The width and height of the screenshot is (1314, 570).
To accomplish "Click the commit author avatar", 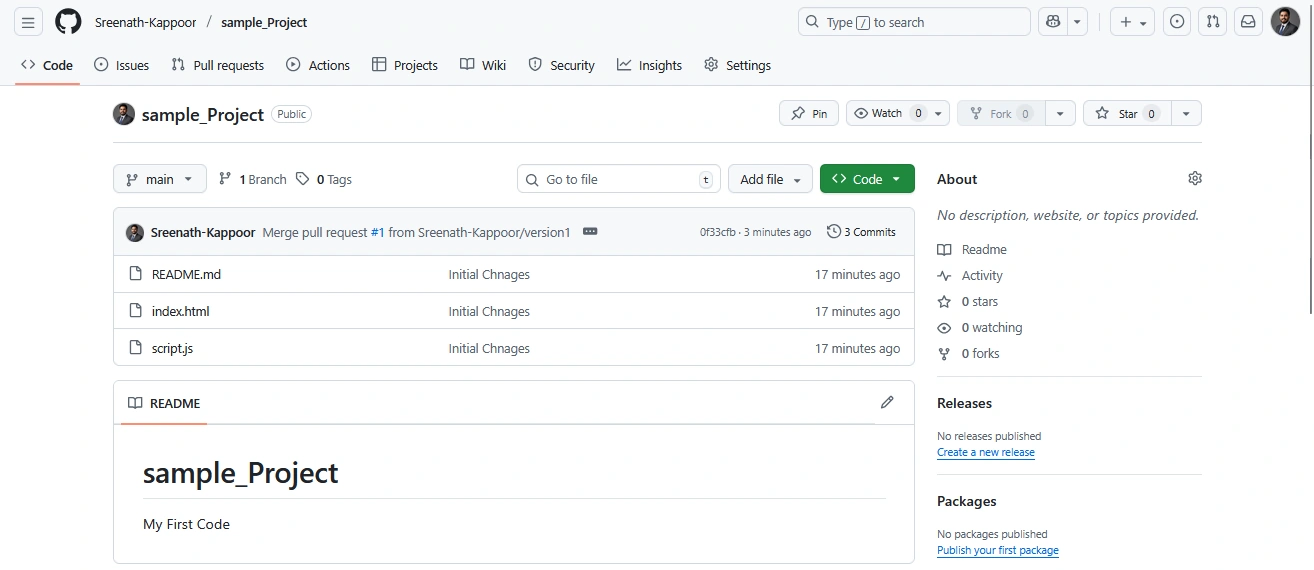I will 135,232.
